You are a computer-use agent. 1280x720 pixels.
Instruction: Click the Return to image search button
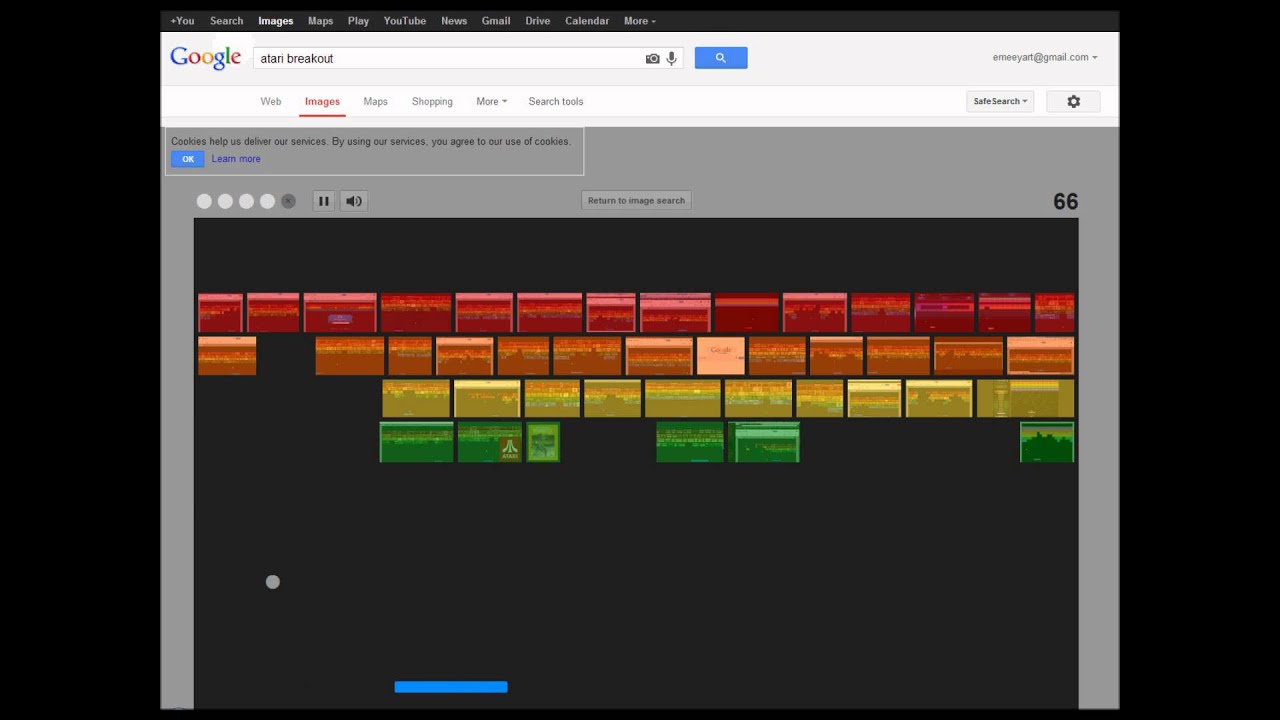[636, 201]
